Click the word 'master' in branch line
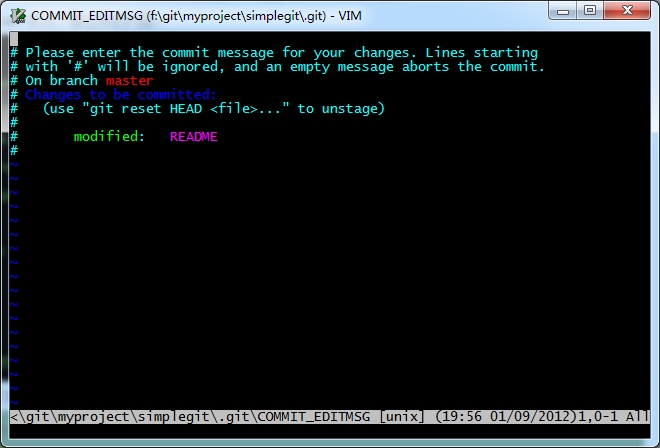Viewport: 660px width, 448px height. pos(130,80)
